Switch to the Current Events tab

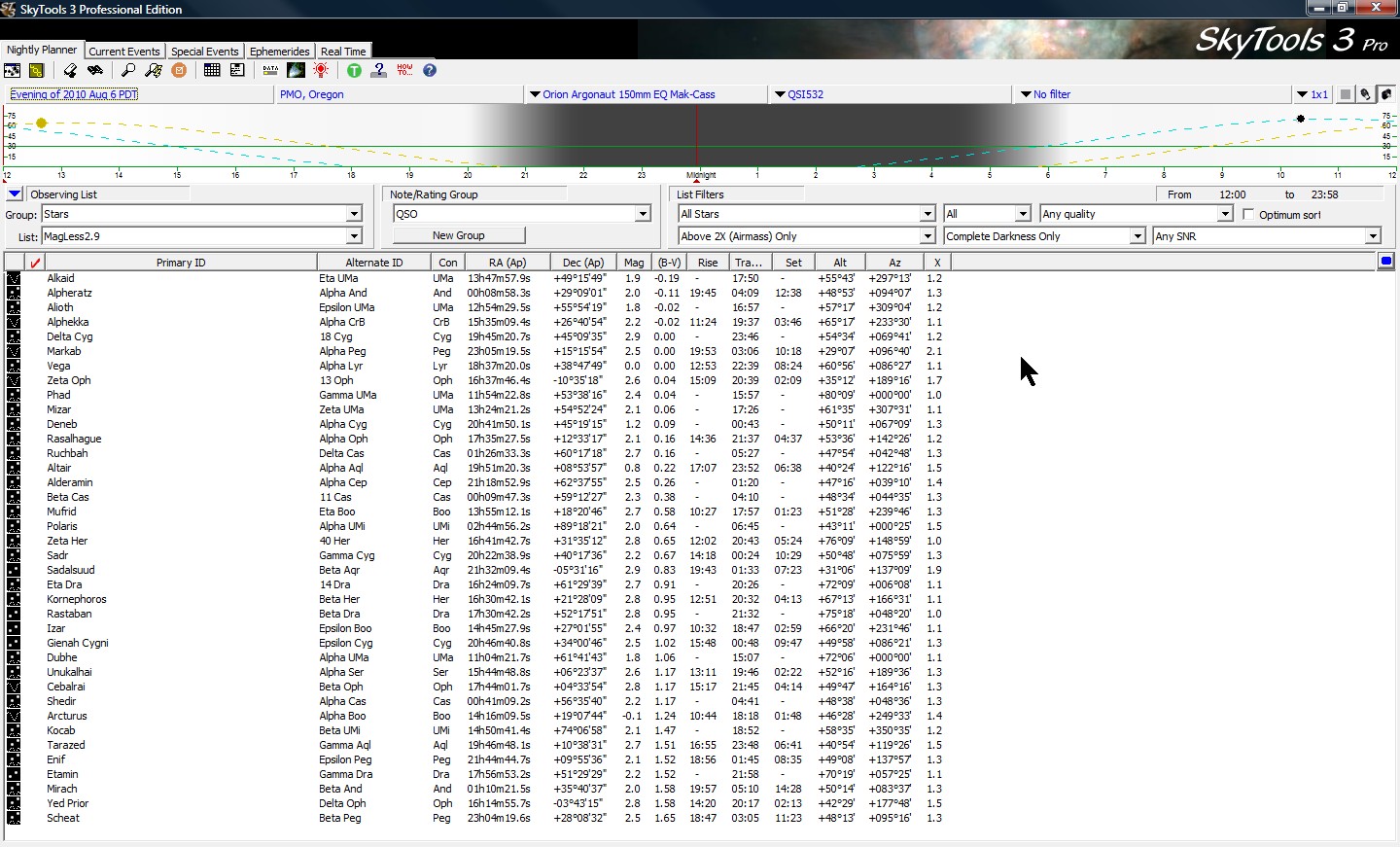[x=124, y=52]
